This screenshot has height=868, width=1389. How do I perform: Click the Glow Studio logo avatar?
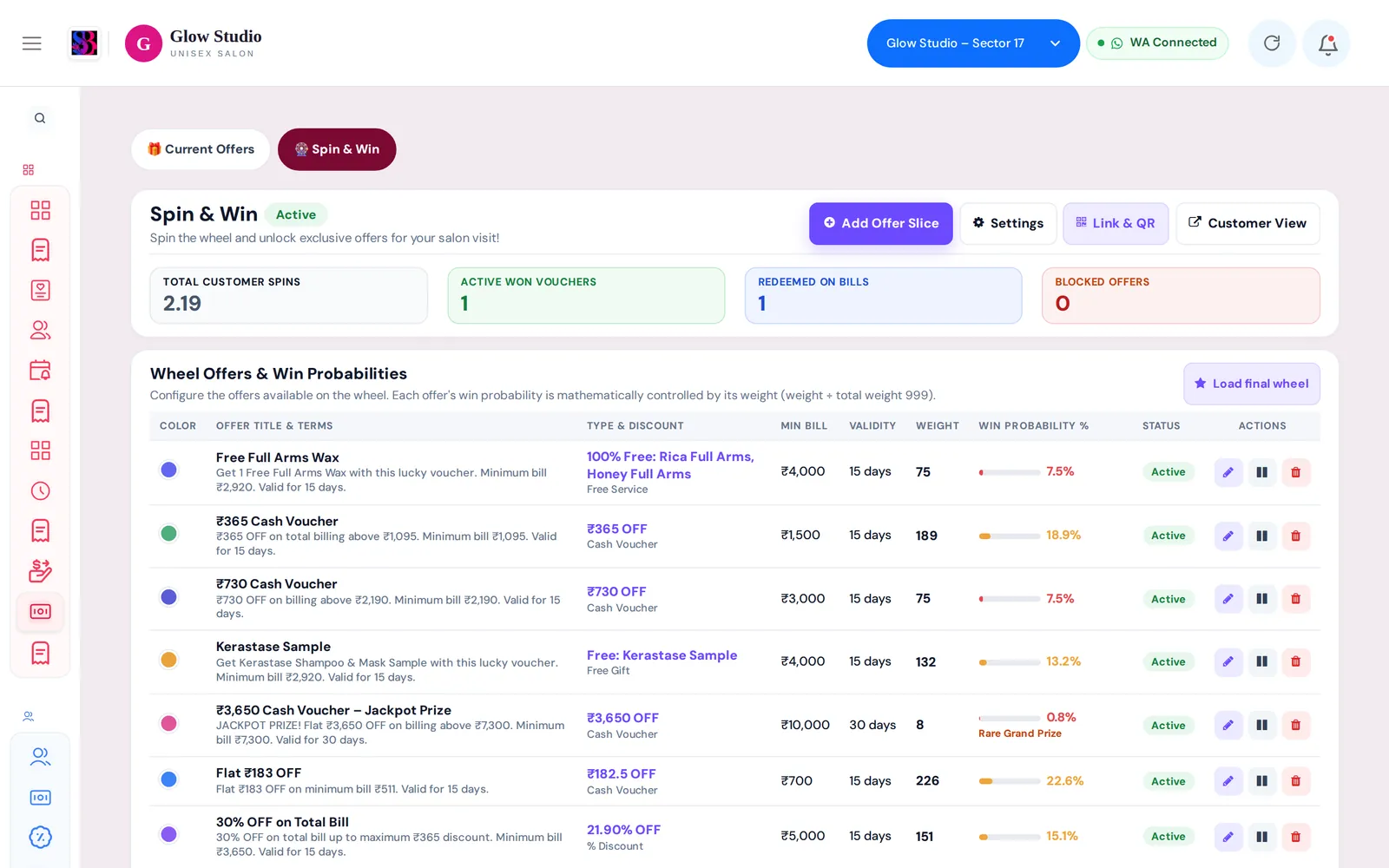click(143, 43)
